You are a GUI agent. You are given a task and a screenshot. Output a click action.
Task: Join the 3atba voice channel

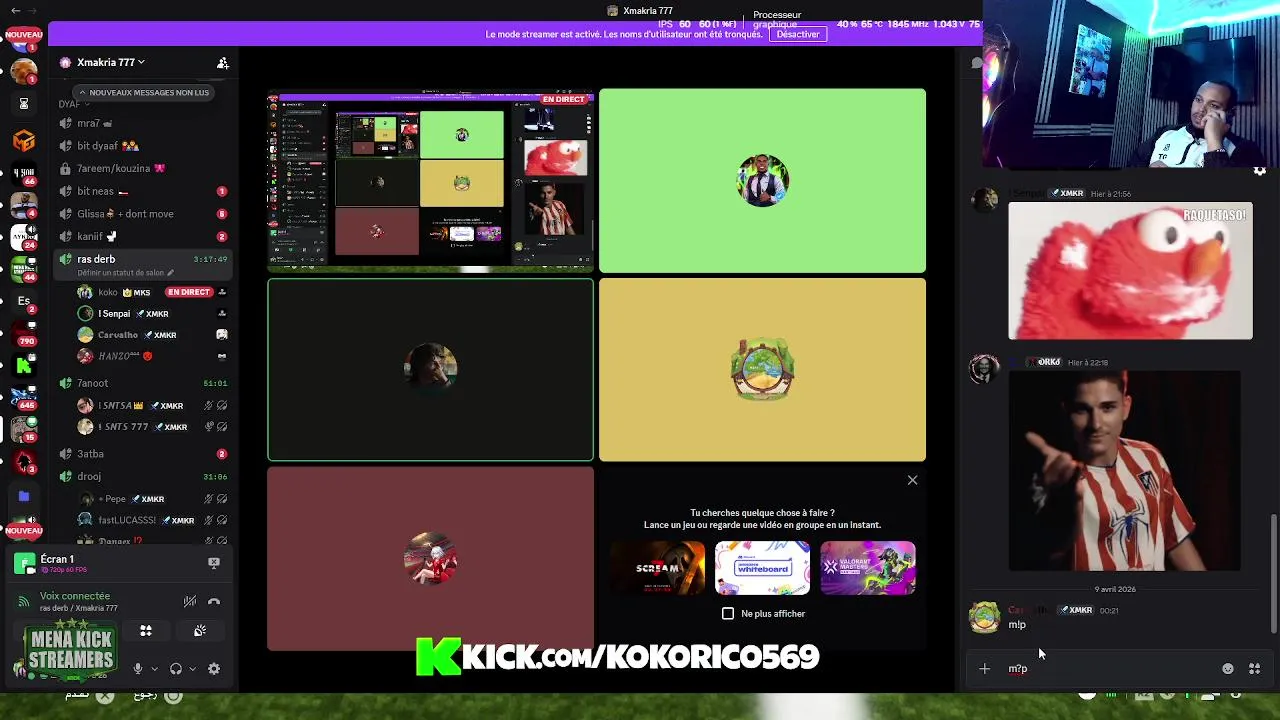(x=143, y=454)
